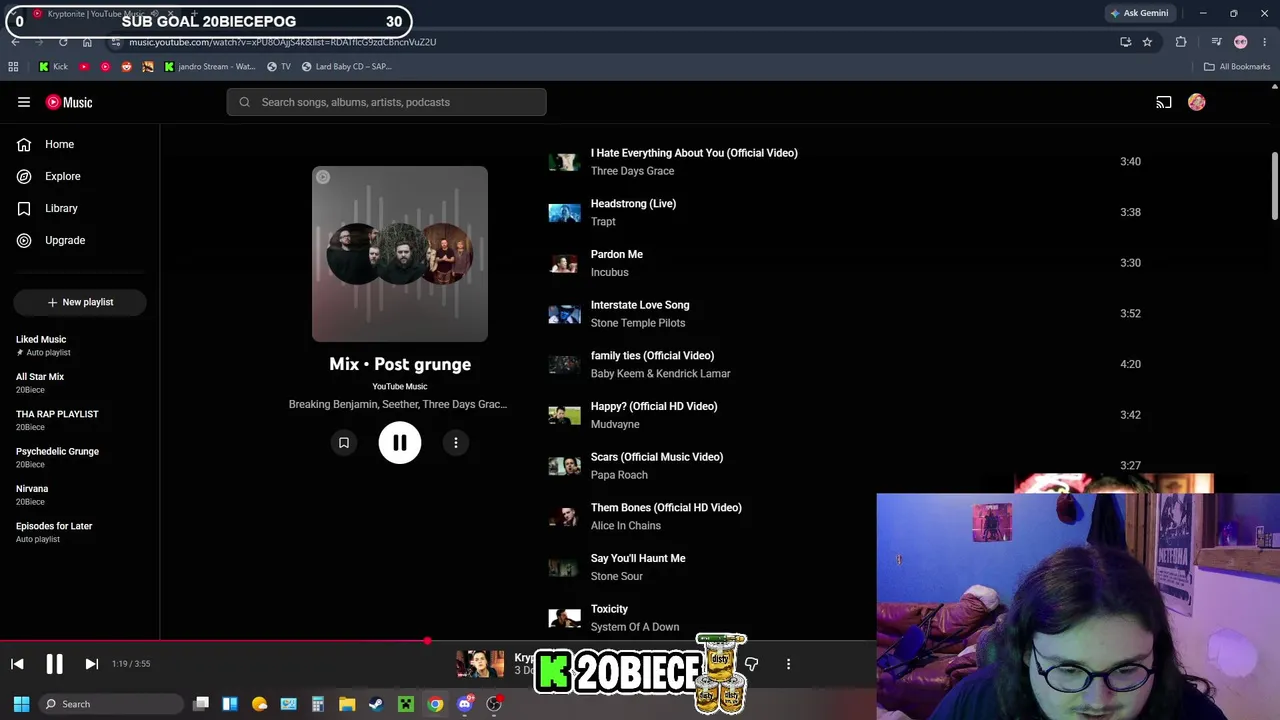
Task: Click the Ask Gemini button
Action: coord(1139,13)
